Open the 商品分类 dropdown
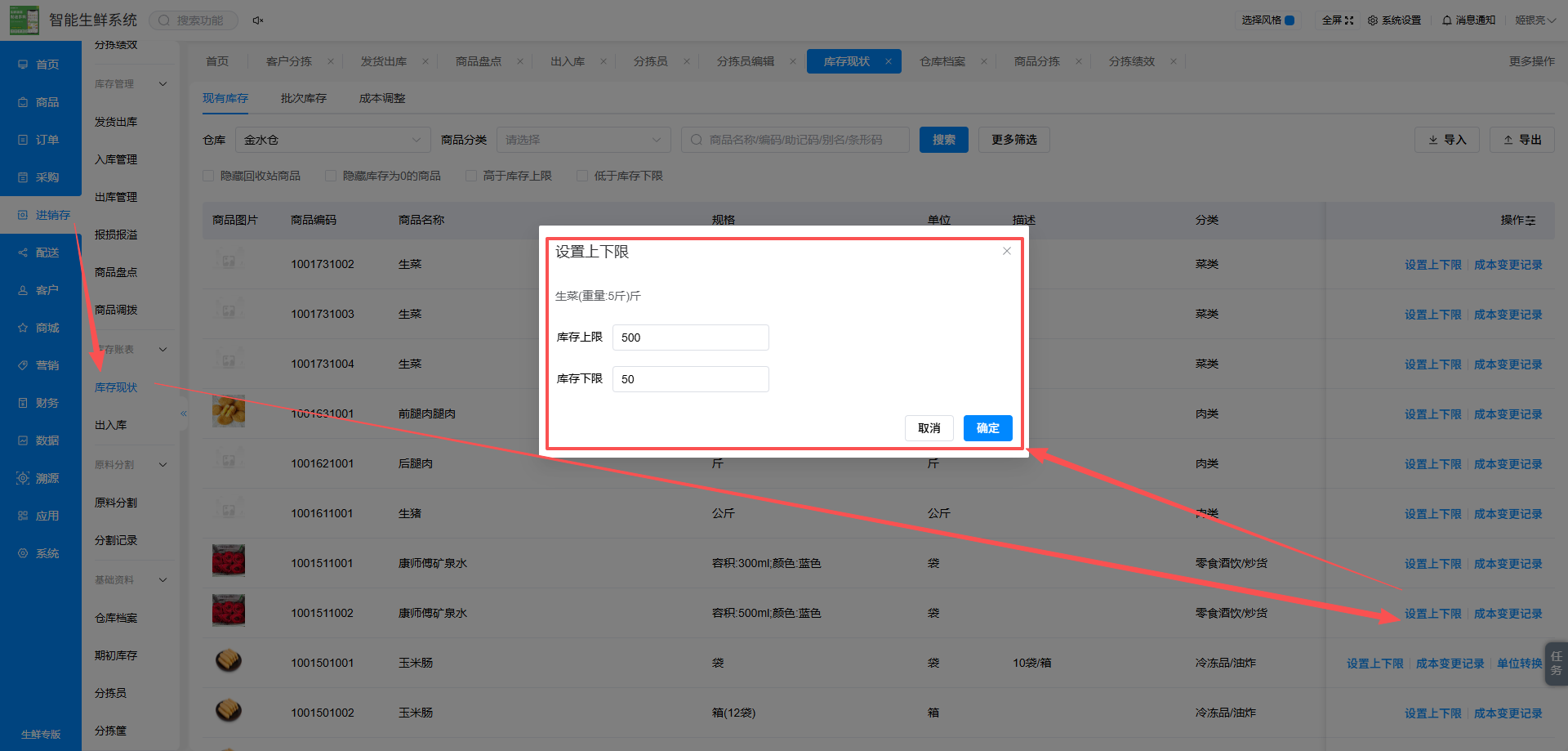Image resolution: width=1568 pixels, height=751 pixels. (584, 140)
